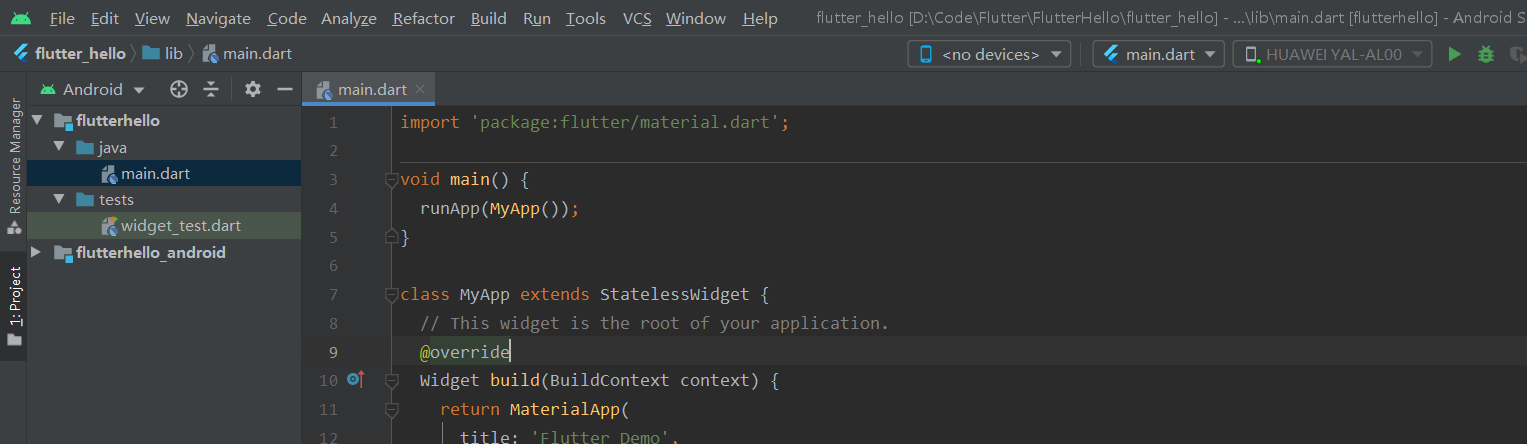The height and width of the screenshot is (444, 1527).
Task: Collapse the tests folder node
Action: [59, 199]
